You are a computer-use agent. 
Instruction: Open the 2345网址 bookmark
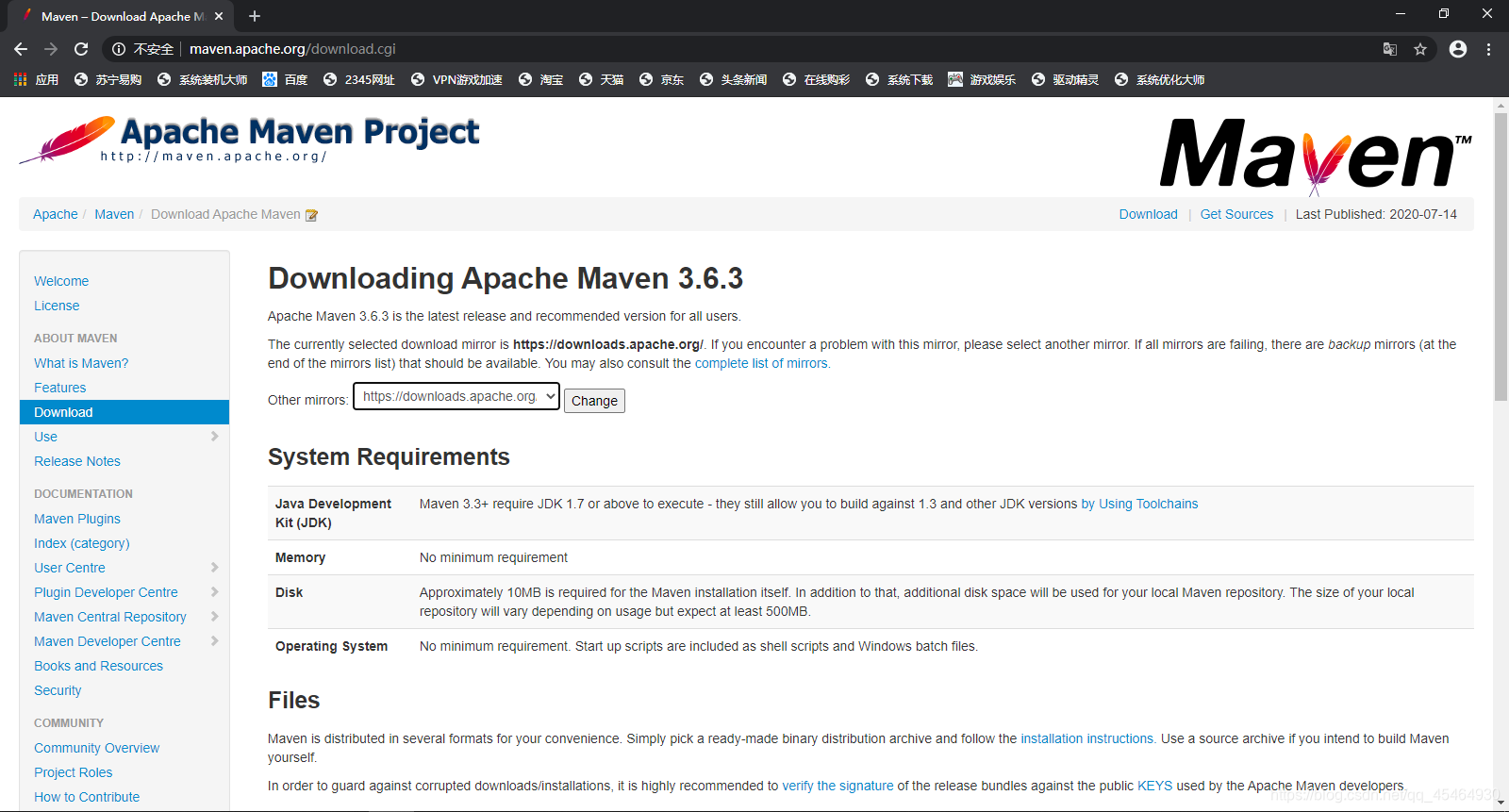point(358,80)
